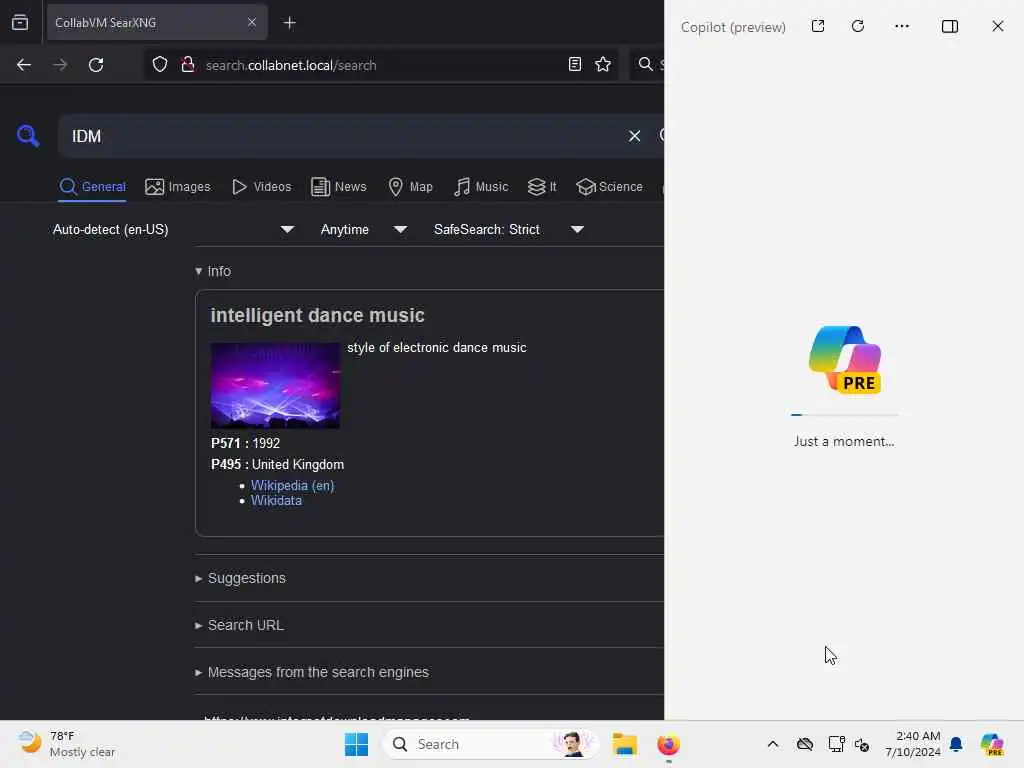Click the IDM search input field

tap(343, 136)
